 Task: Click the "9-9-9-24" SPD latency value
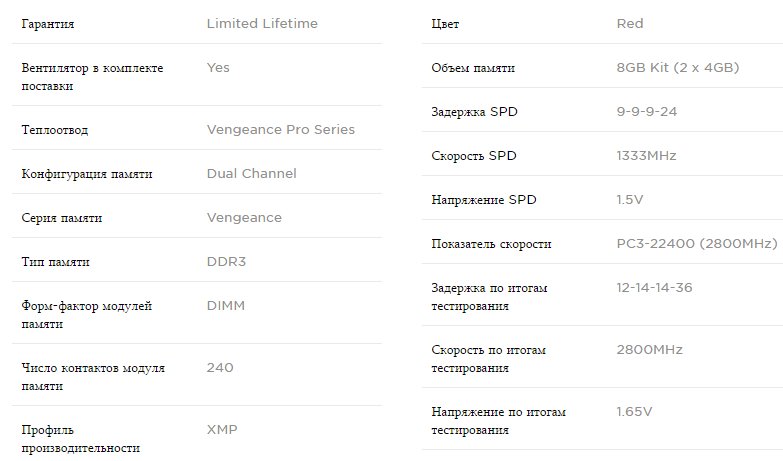pyautogui.click(x=647, y=111)
